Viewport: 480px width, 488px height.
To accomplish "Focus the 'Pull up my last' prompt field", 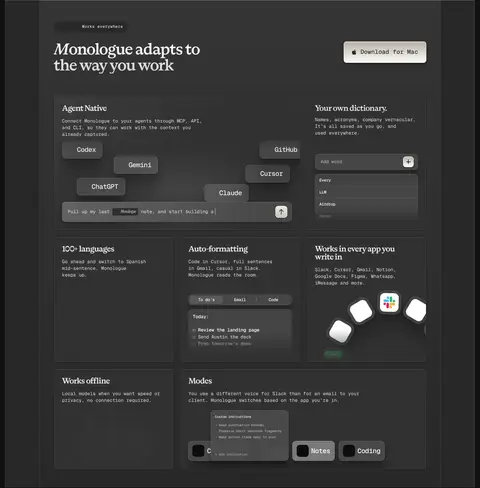I will [x=177, y=212].
